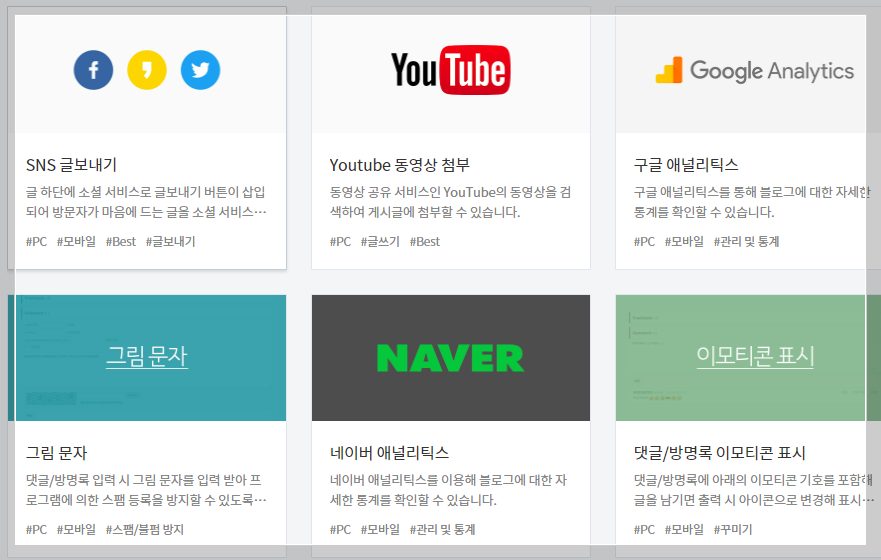
Task: Click the #스팸/불펌 방지 tag
Action: tap(145, 529)
